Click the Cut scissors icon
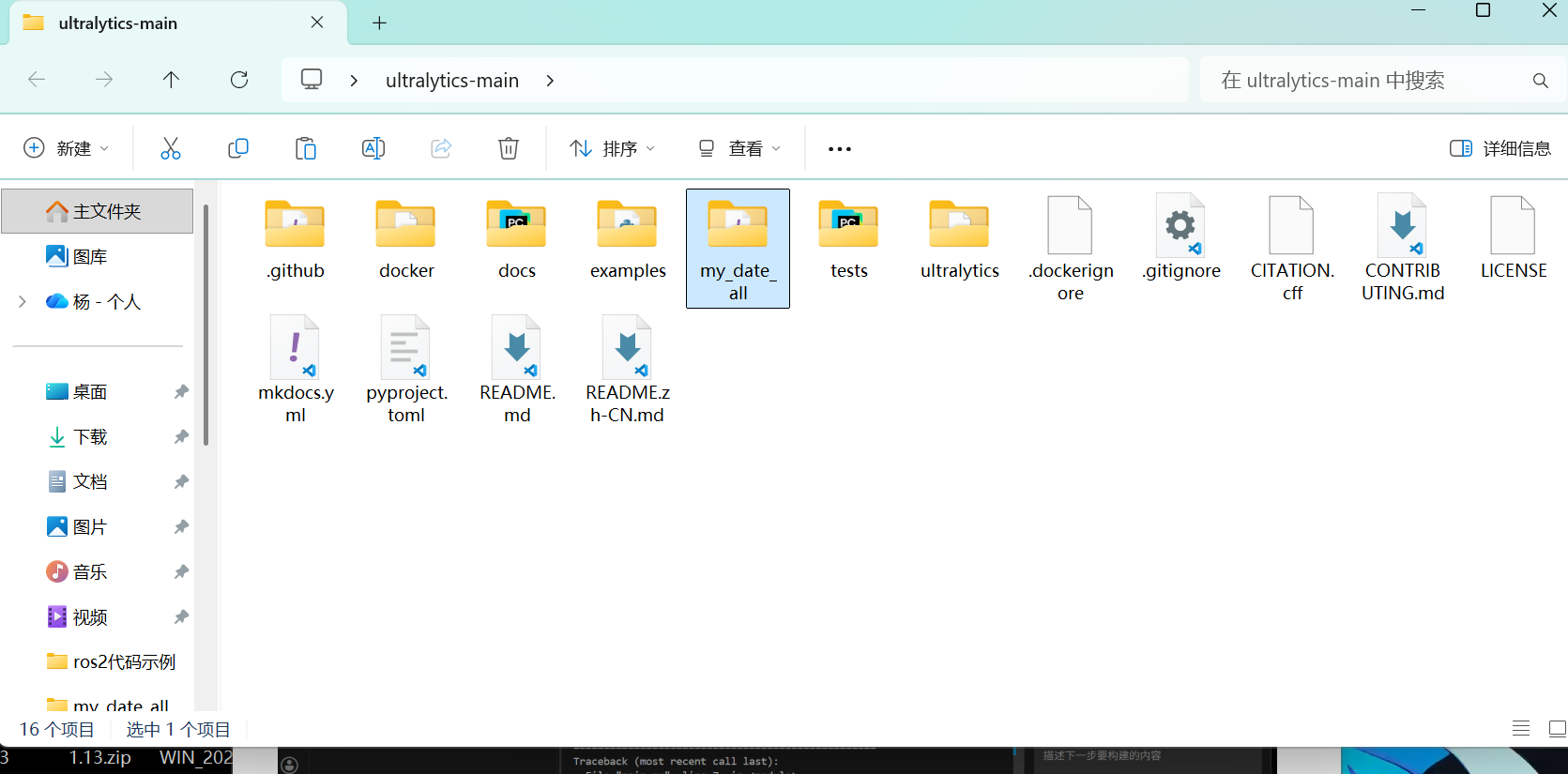 (x=170, y=148)
